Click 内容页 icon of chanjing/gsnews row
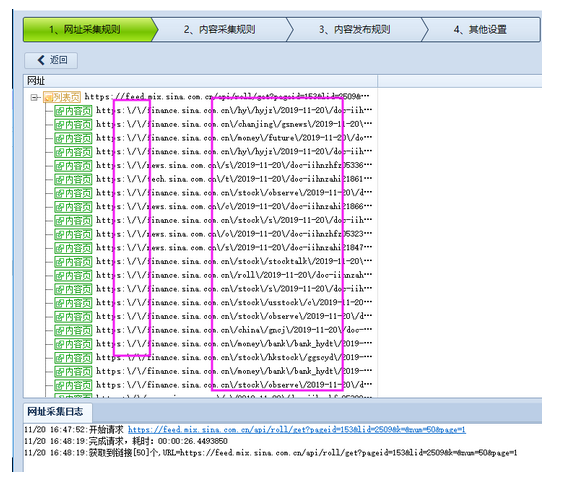Screen dimensions: 566x479 point(73,125)
